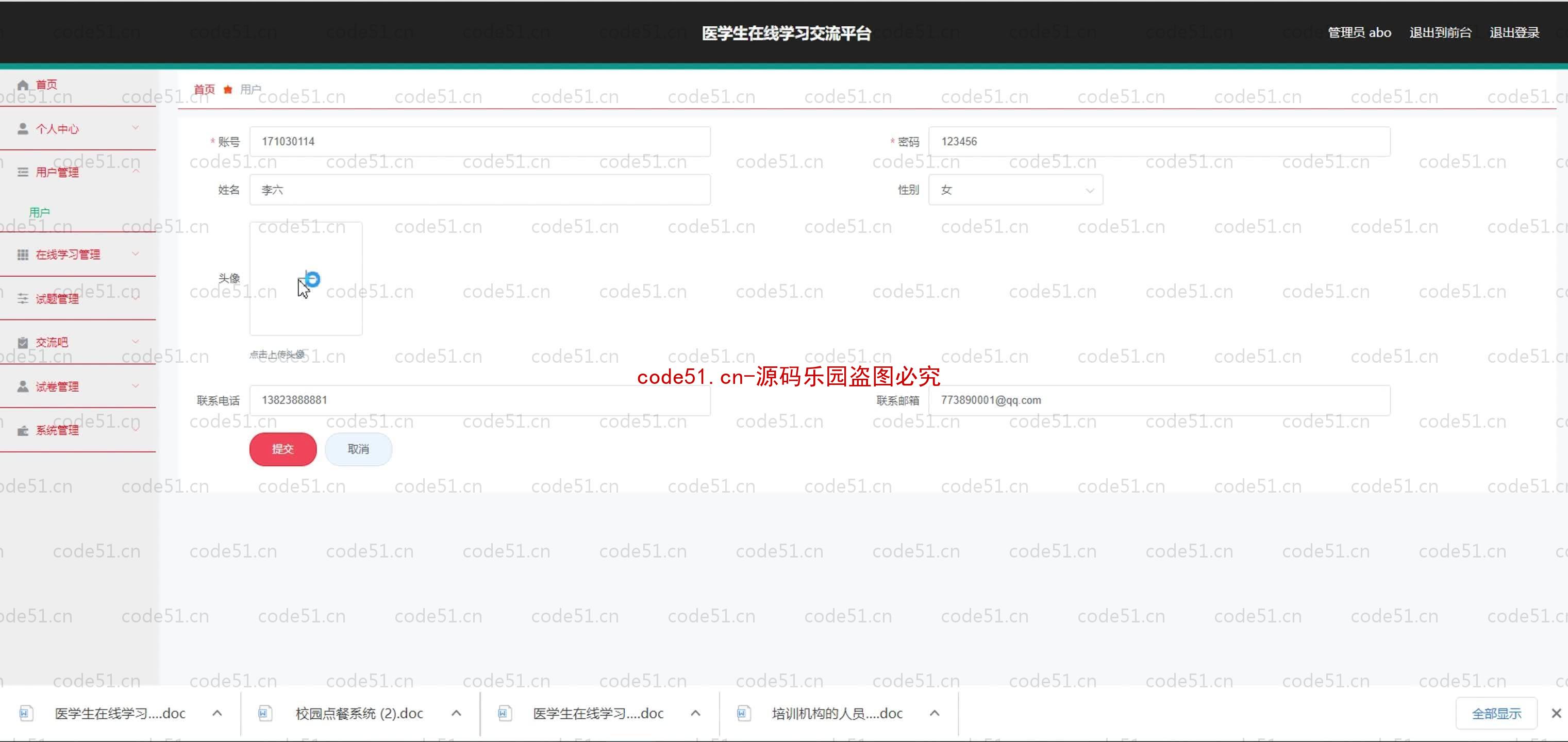Image resolution: width=1568 pixels, height=742 pixels.
Task: Click the 姓名 input field
Action: point(480,190)
